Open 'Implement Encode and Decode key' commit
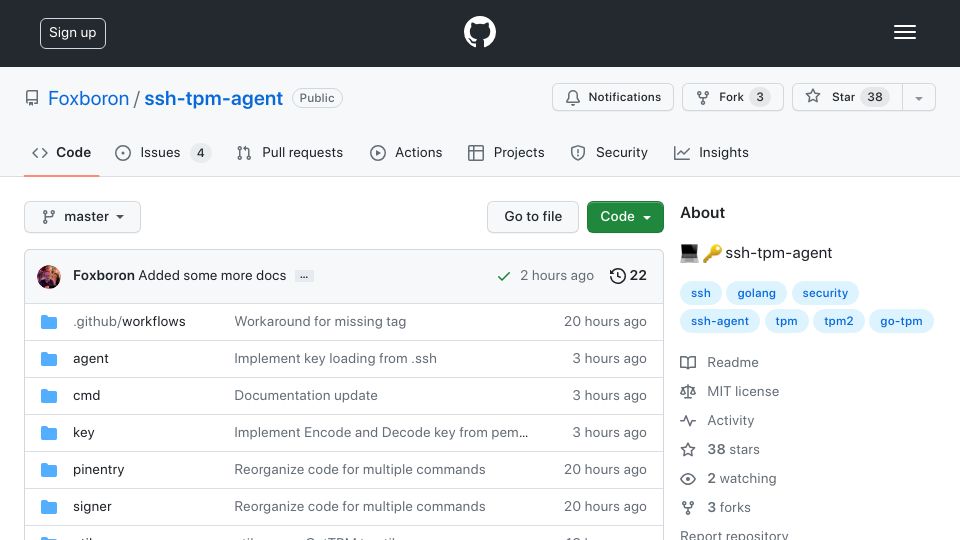The width and height of the screenshot is (960, 540). 381,433
